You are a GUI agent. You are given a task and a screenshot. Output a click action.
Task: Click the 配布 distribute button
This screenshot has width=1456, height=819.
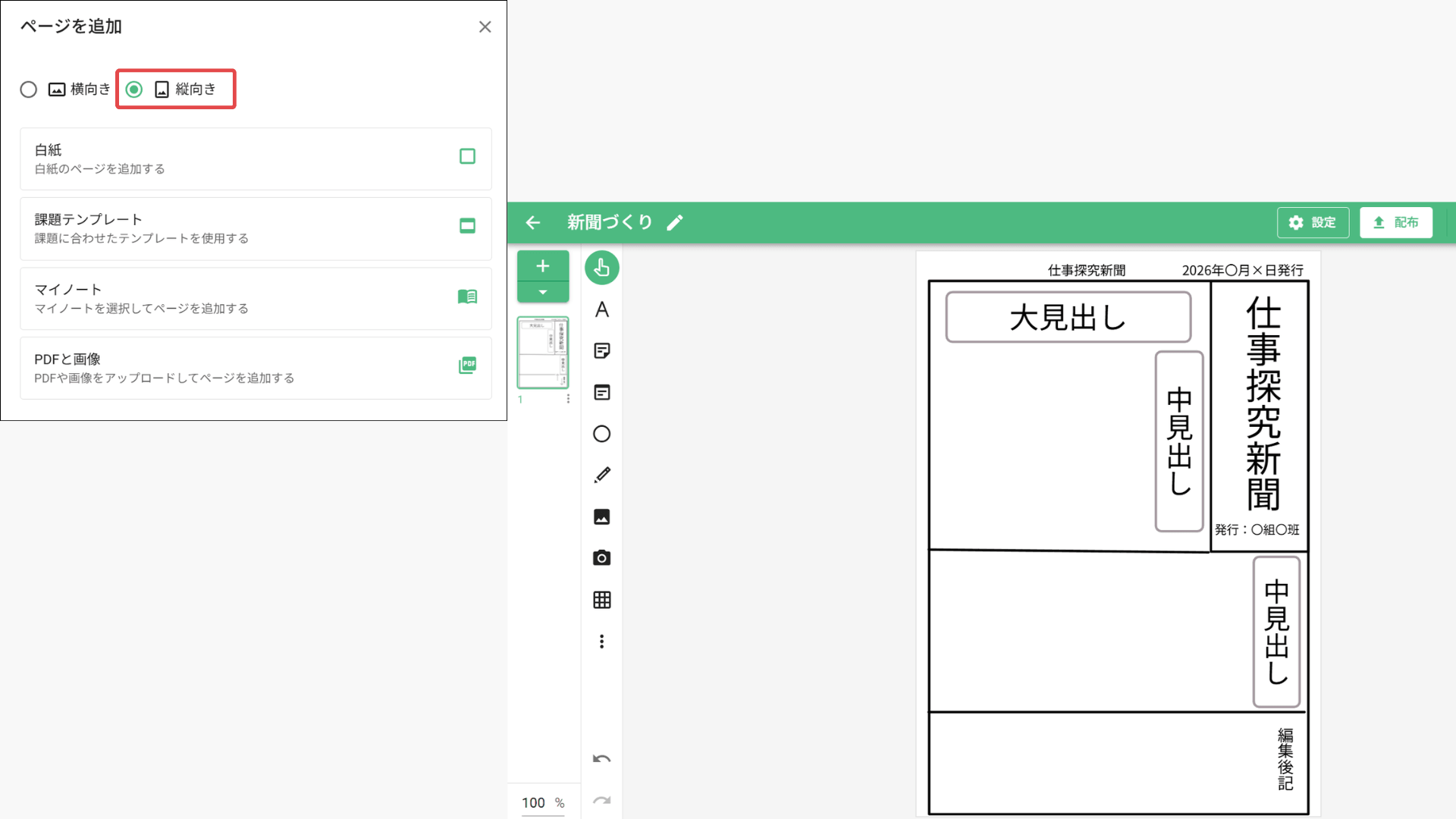(x=1395, y=222)
